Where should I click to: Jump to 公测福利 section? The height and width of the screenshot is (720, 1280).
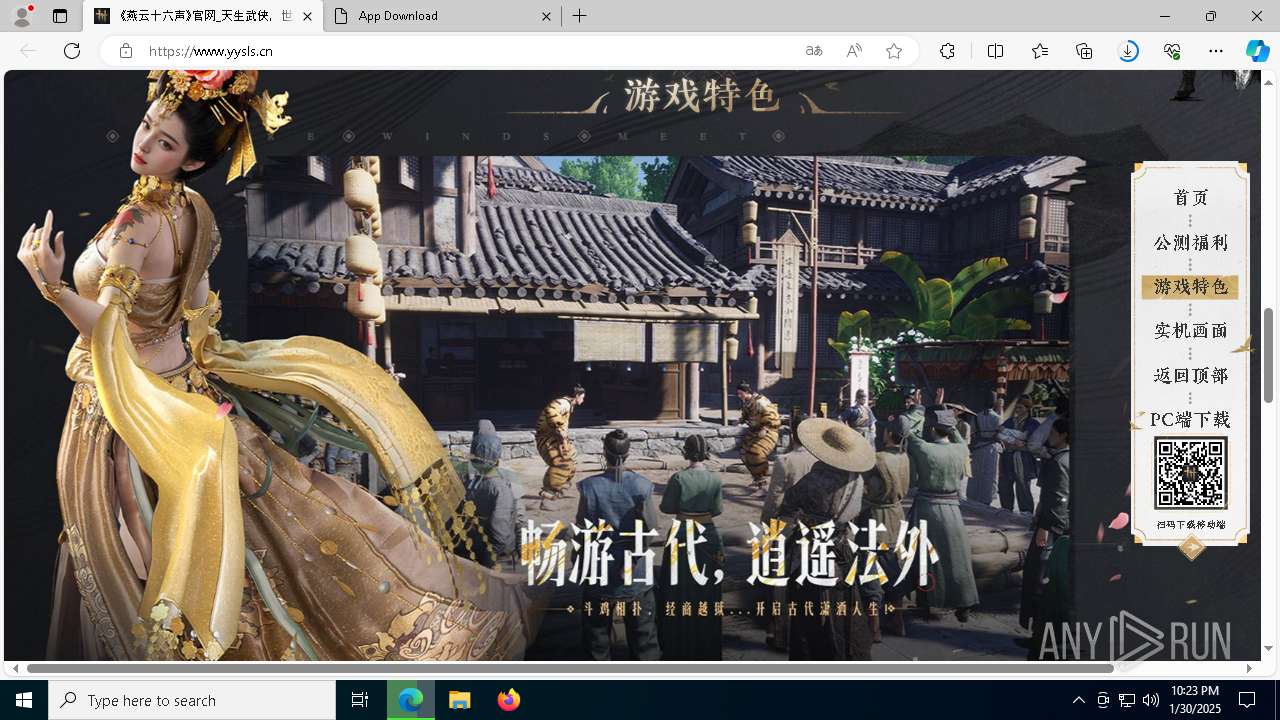(1191, 243)
